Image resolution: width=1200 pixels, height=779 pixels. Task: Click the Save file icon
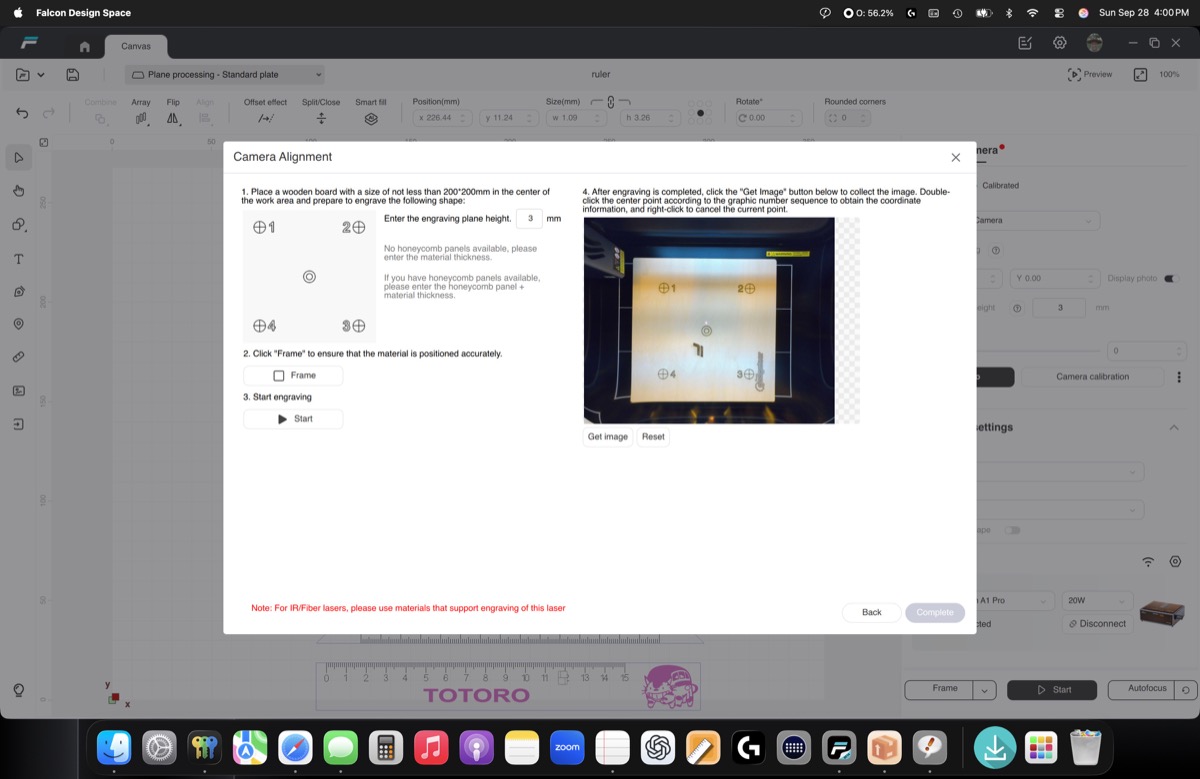point(73,75)
